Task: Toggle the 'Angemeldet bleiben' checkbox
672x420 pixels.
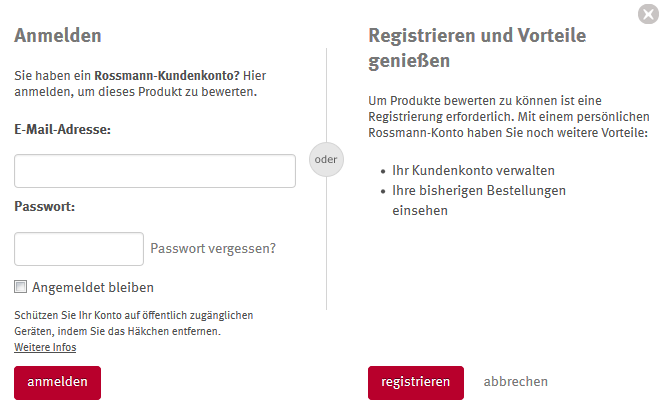Action: tap(21, 287)
